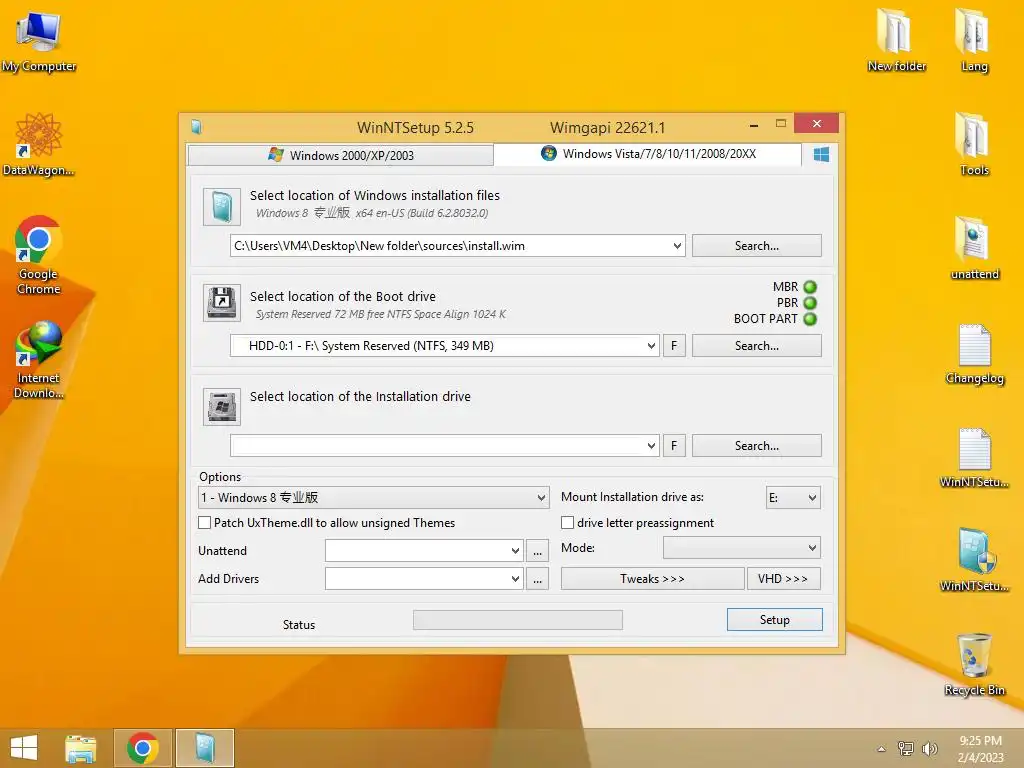Open the Recycle Bin
Image resolution: width=1024 pixels, height=768 pixels.
pos(974,665)
